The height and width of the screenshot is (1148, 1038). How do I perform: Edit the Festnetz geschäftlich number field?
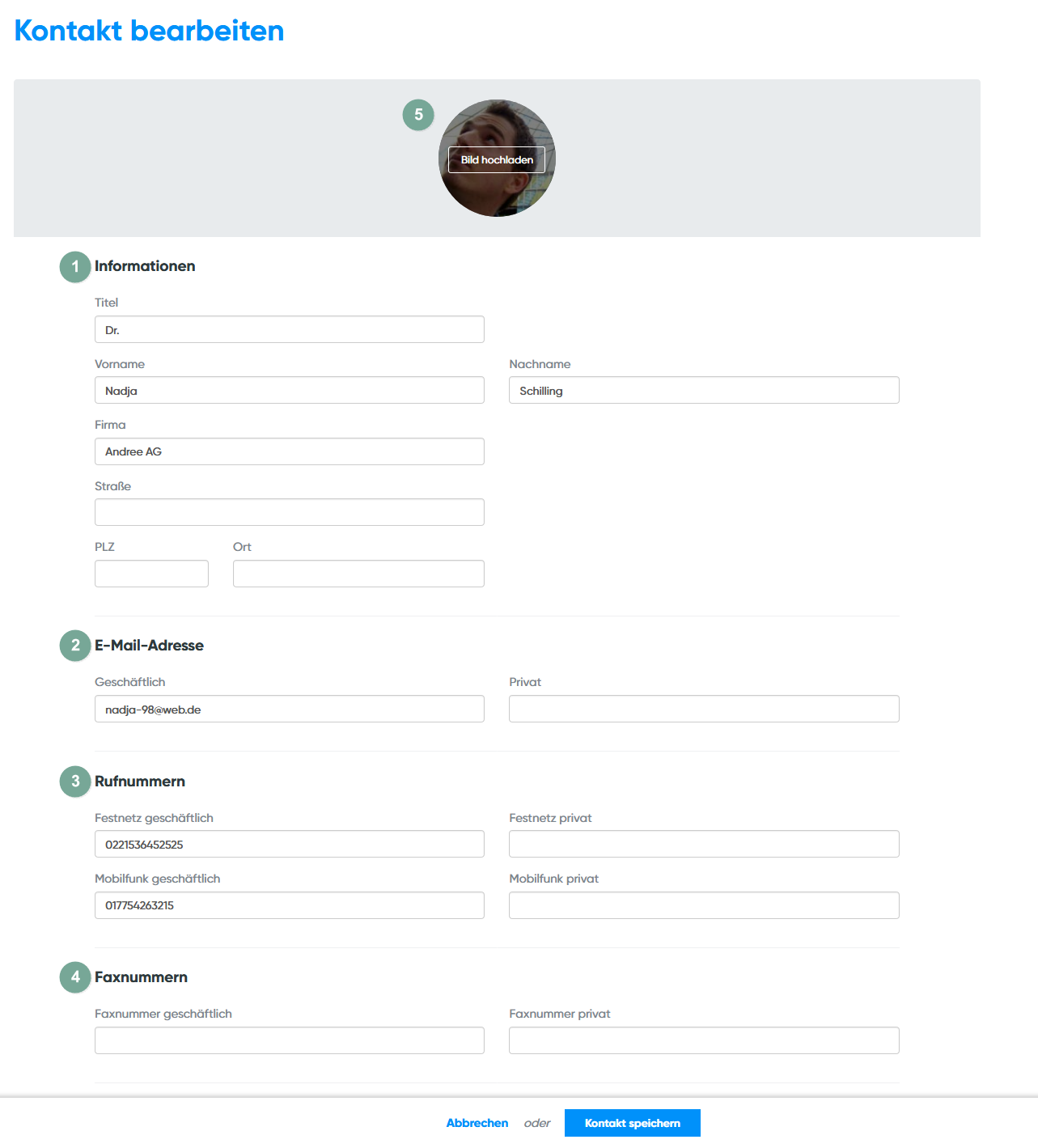[289, 845]
